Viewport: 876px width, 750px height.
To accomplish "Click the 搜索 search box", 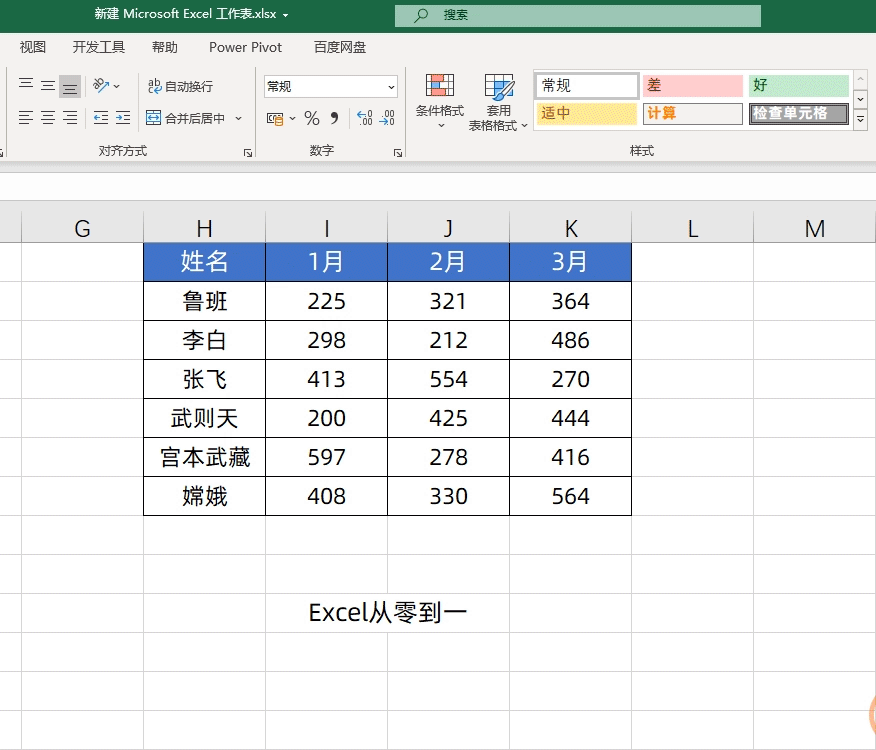I will (x=576, y=15).
